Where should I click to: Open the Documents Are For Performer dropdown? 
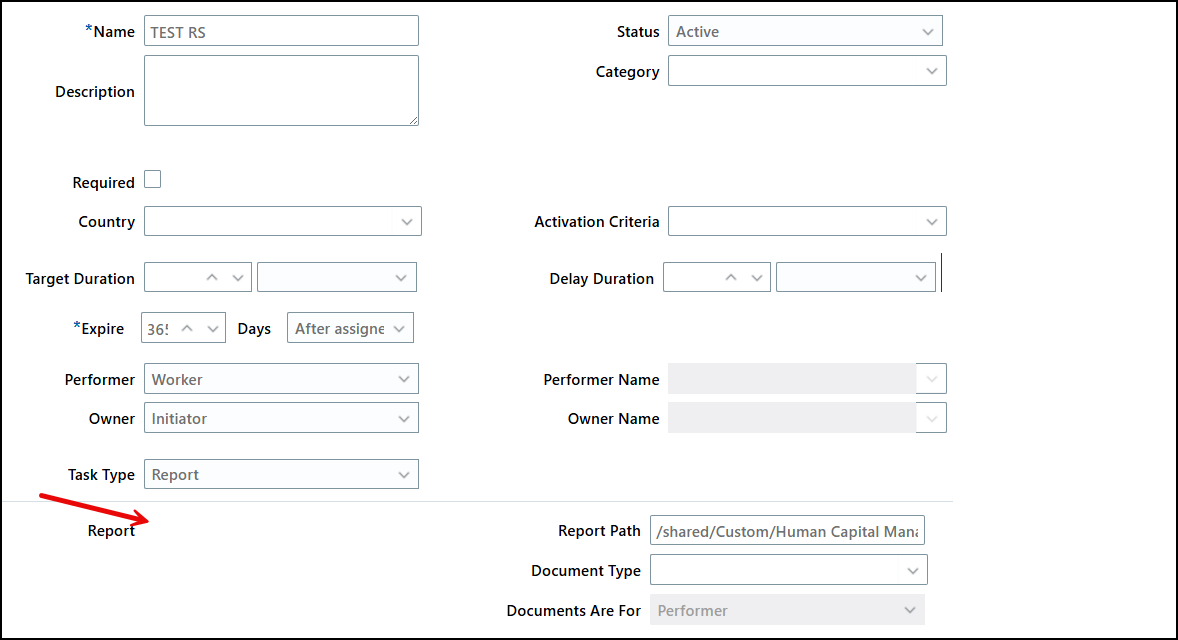coord(787,610)
